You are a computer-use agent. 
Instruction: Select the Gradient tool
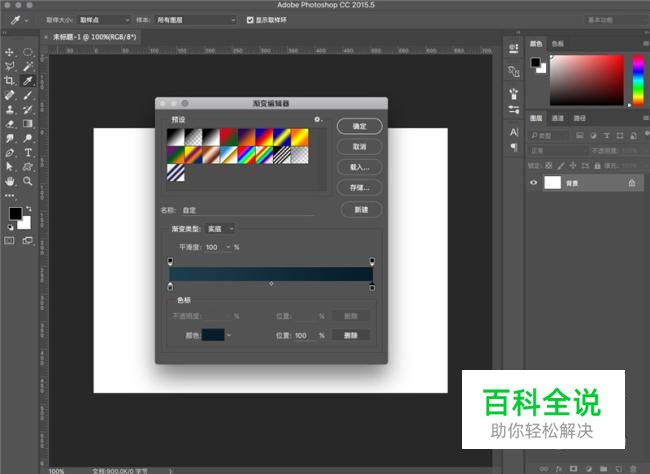(28, 124)
